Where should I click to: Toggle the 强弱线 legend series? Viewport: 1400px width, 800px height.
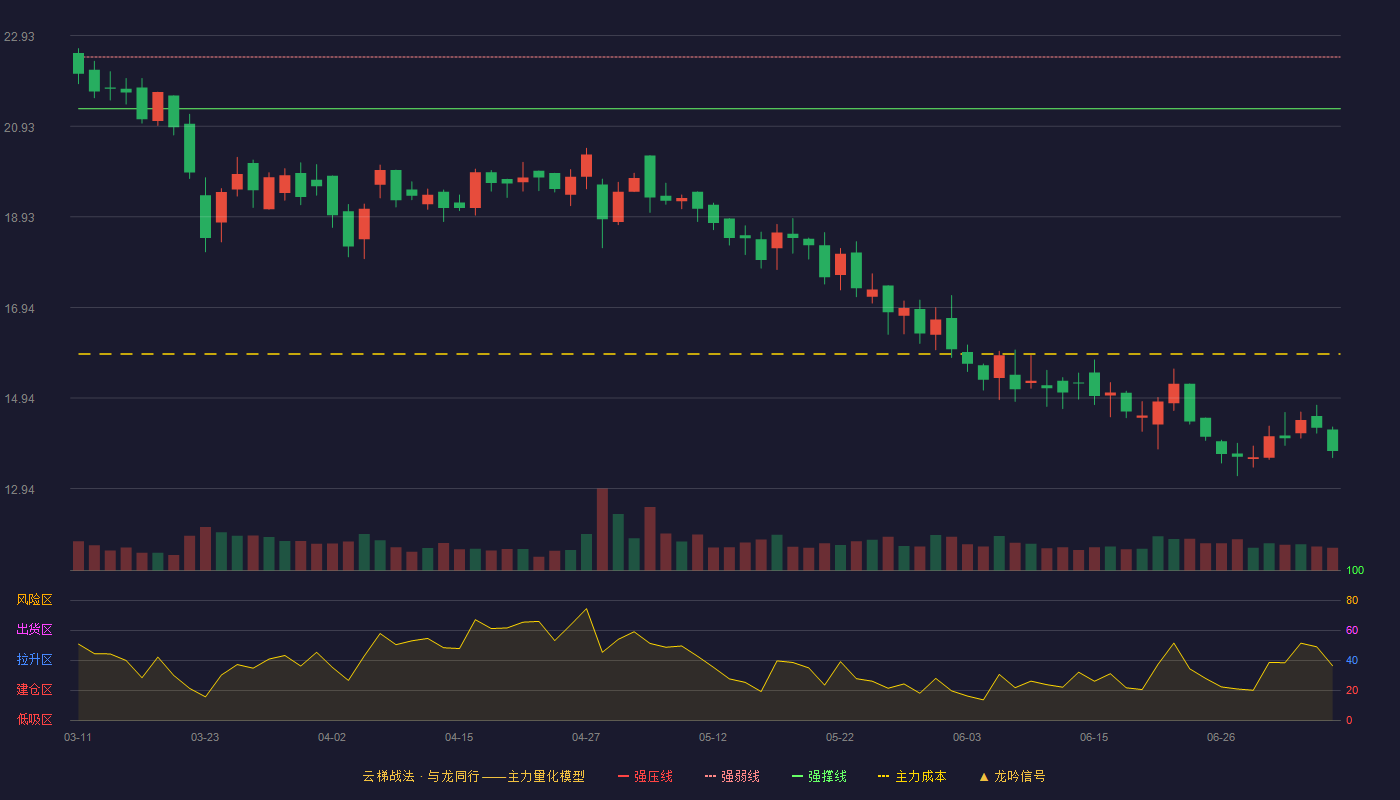tap(732, 776)
